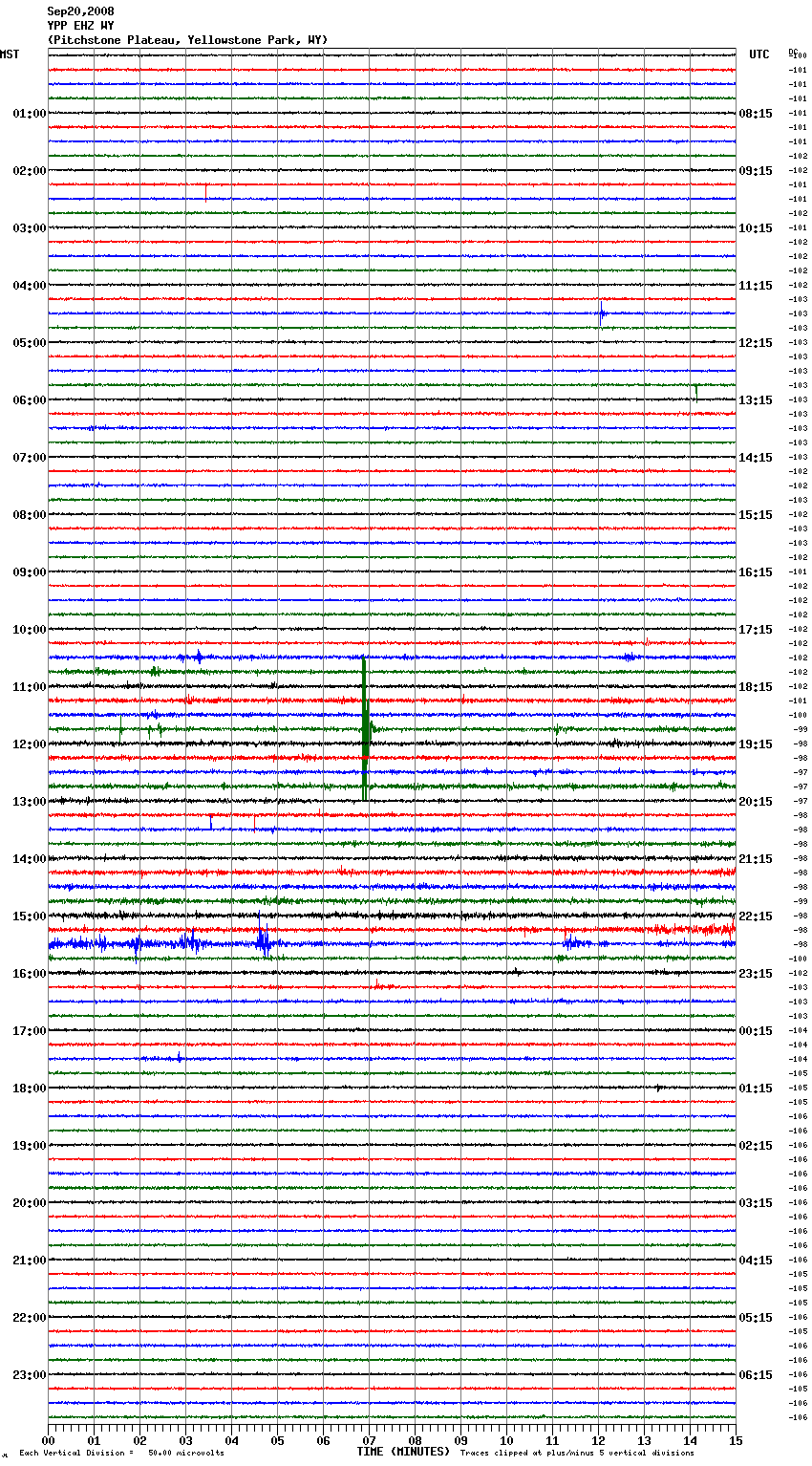812x1466 pixels.
Task: Click the 05:15 UTC time label
Action: (756, 1318)
